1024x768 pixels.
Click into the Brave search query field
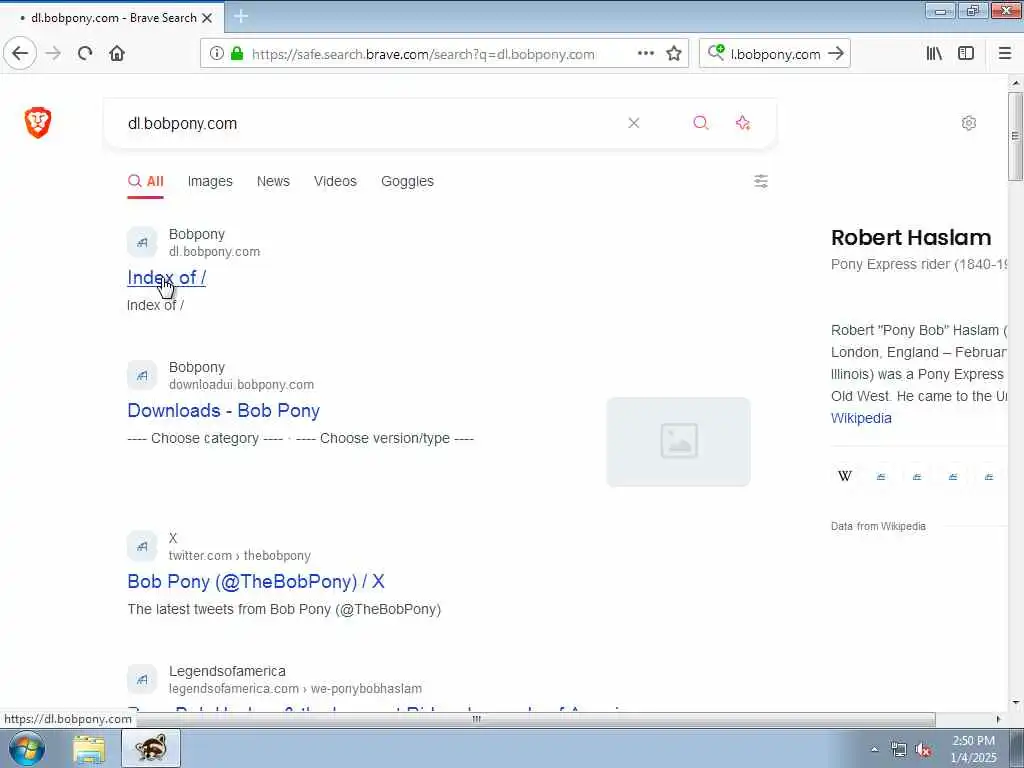tap(366, 123)
